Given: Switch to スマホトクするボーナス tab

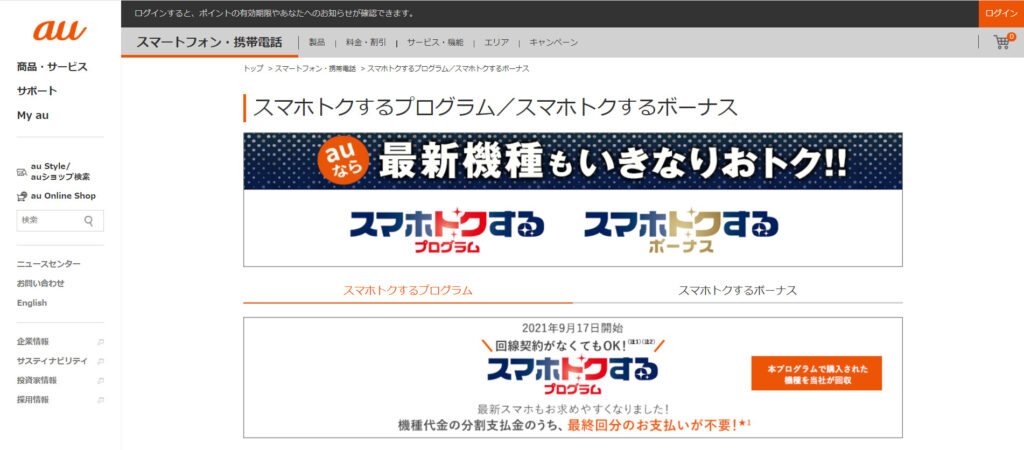Looking at the screenshot, I should (x=737, y=290).
